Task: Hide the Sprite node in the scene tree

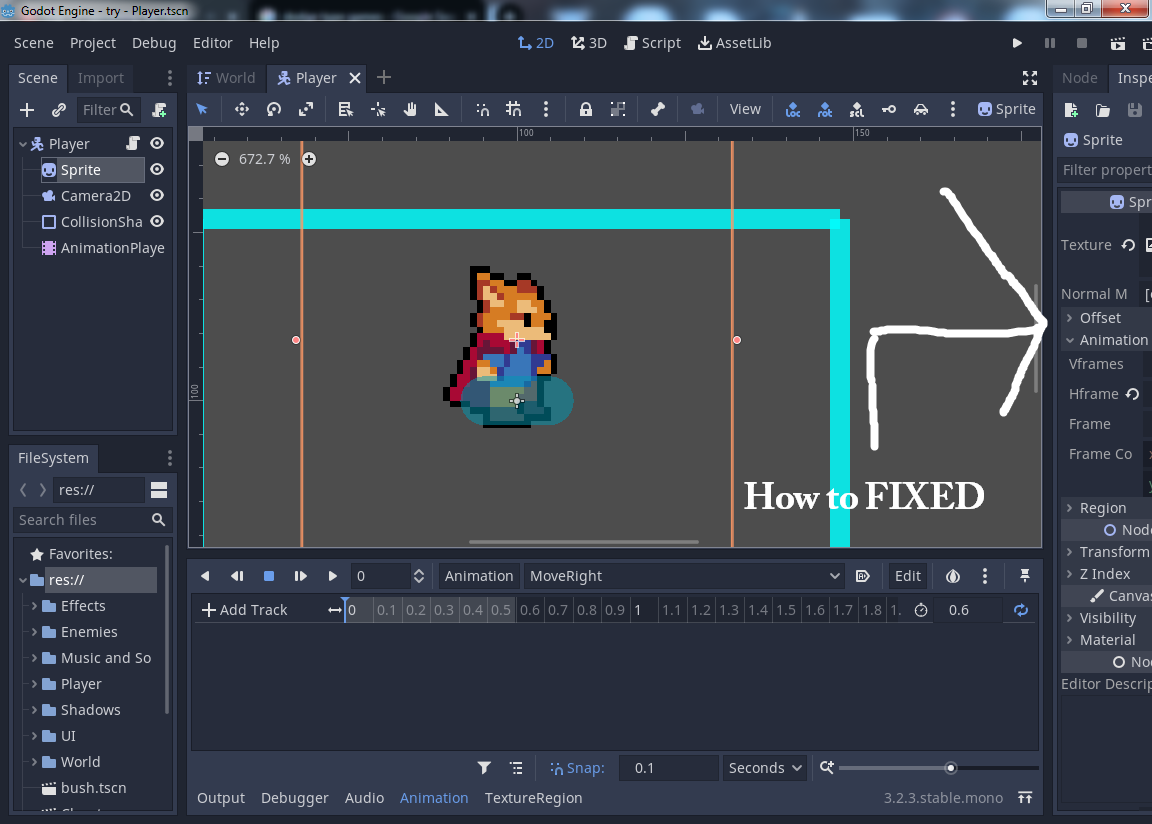Action: (x=158, y=169)
